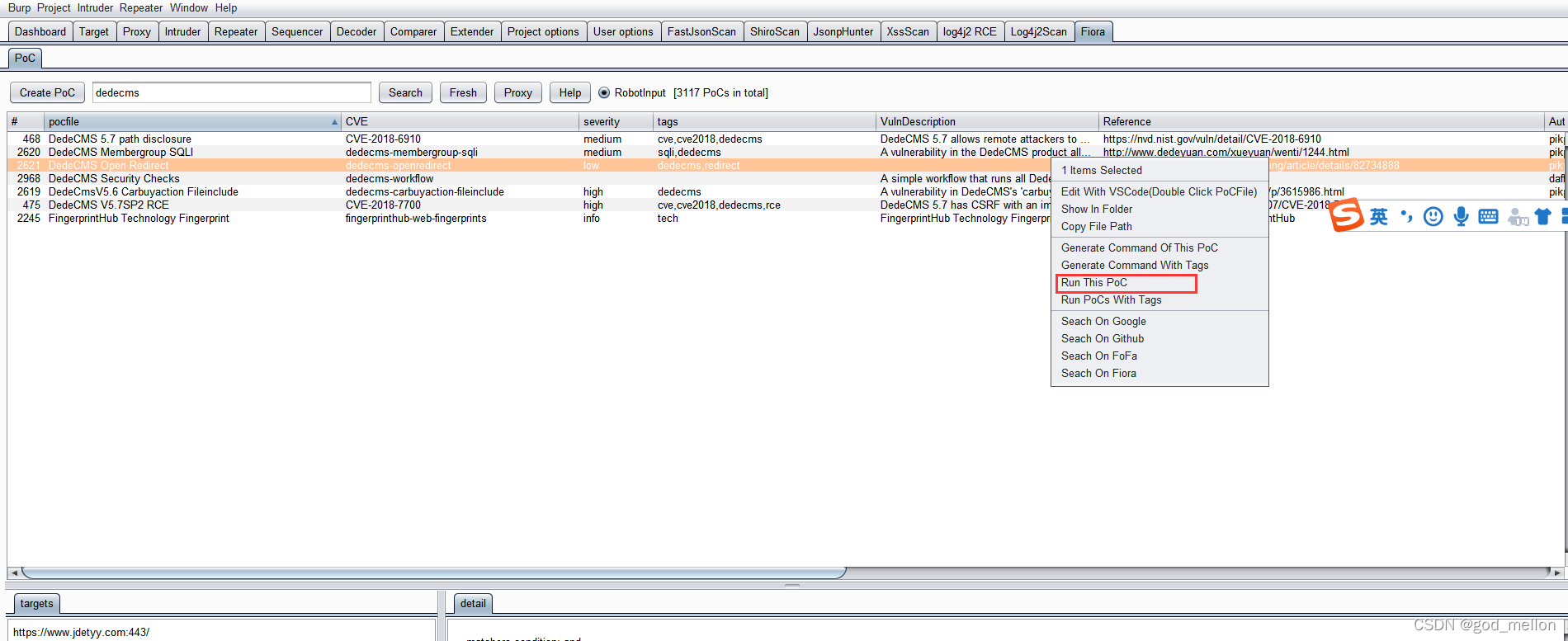This screenshot has height=641, width=1568.
Task: Open the XssScan tab
Action: point(908,31)
